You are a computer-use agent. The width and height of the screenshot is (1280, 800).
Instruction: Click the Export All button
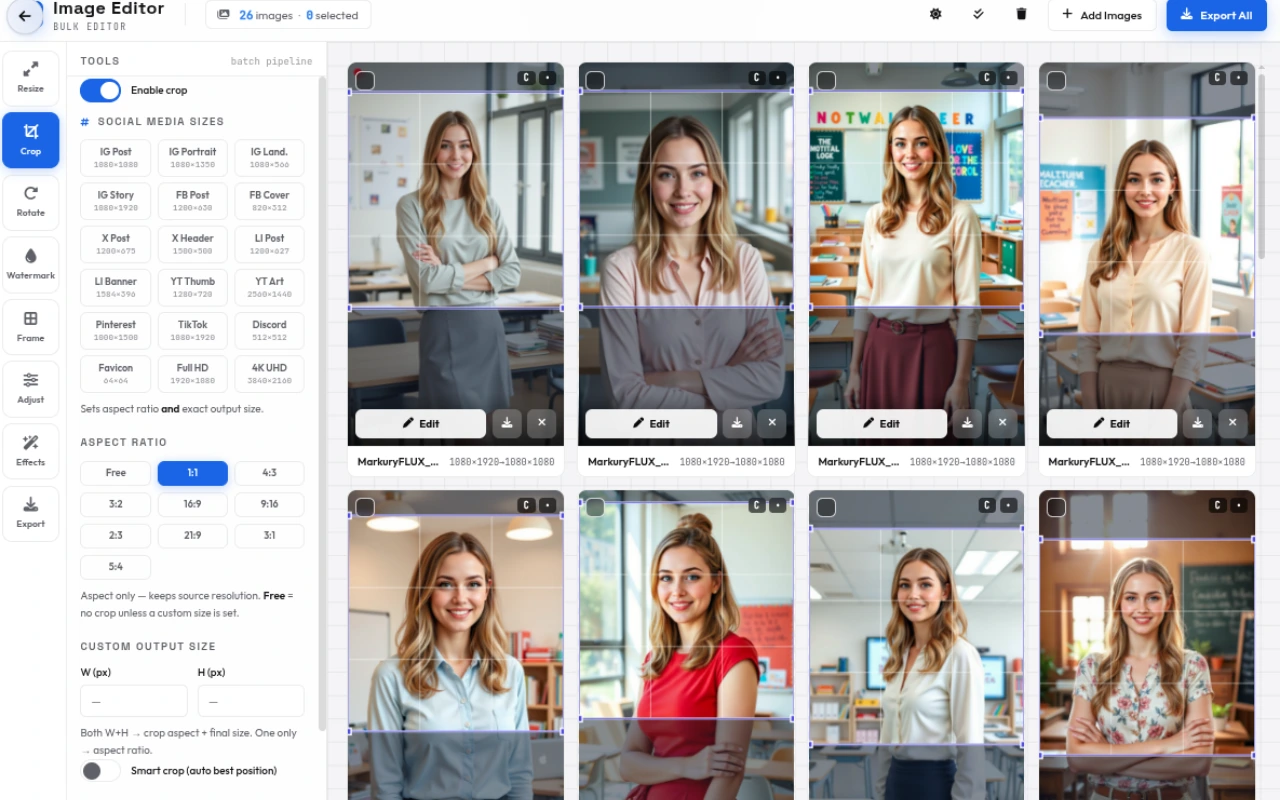[x=1216, y=15]
